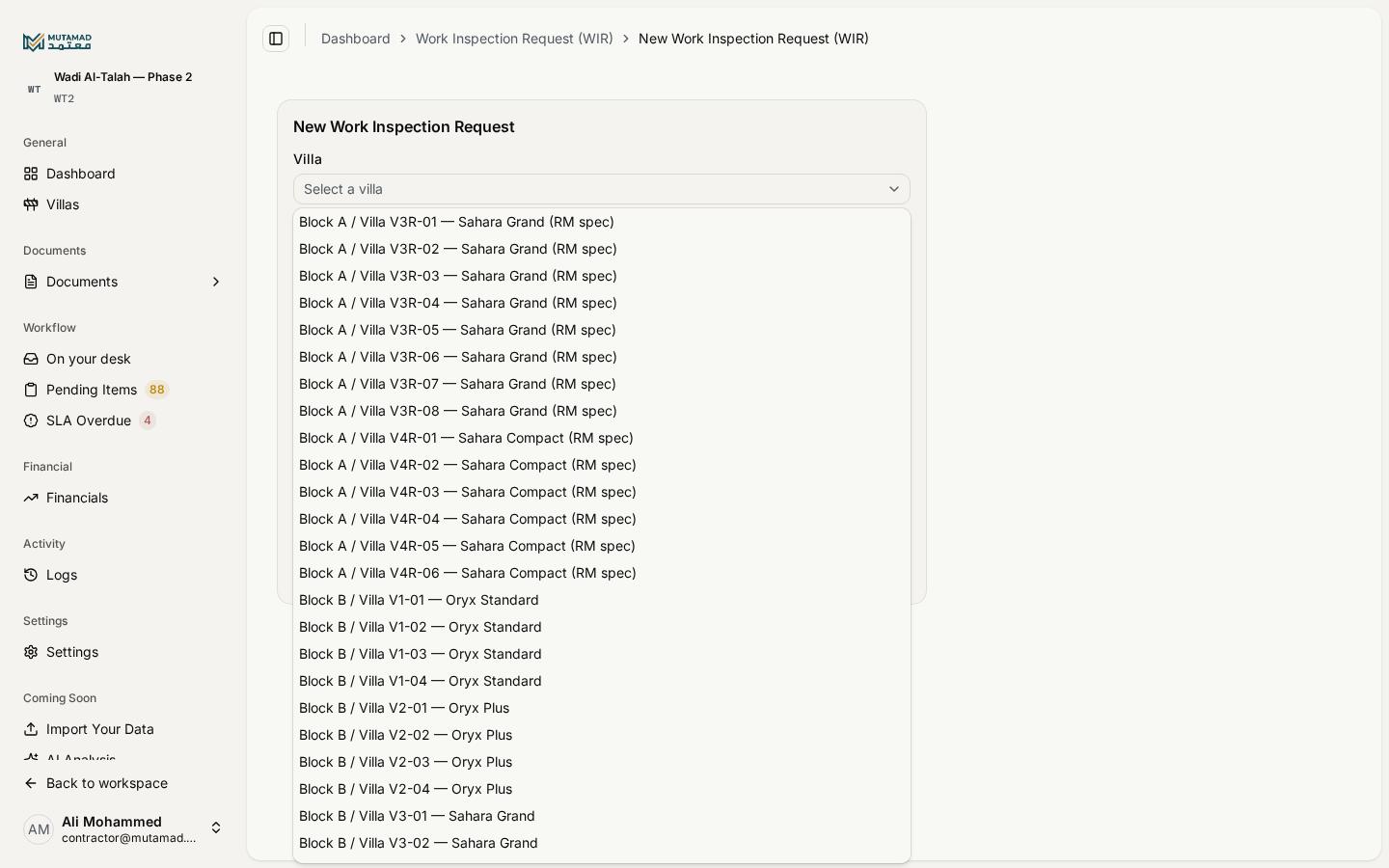
Task: Select Block B / Villa V1-02 Oryx Standard
Action: point(602,627)
